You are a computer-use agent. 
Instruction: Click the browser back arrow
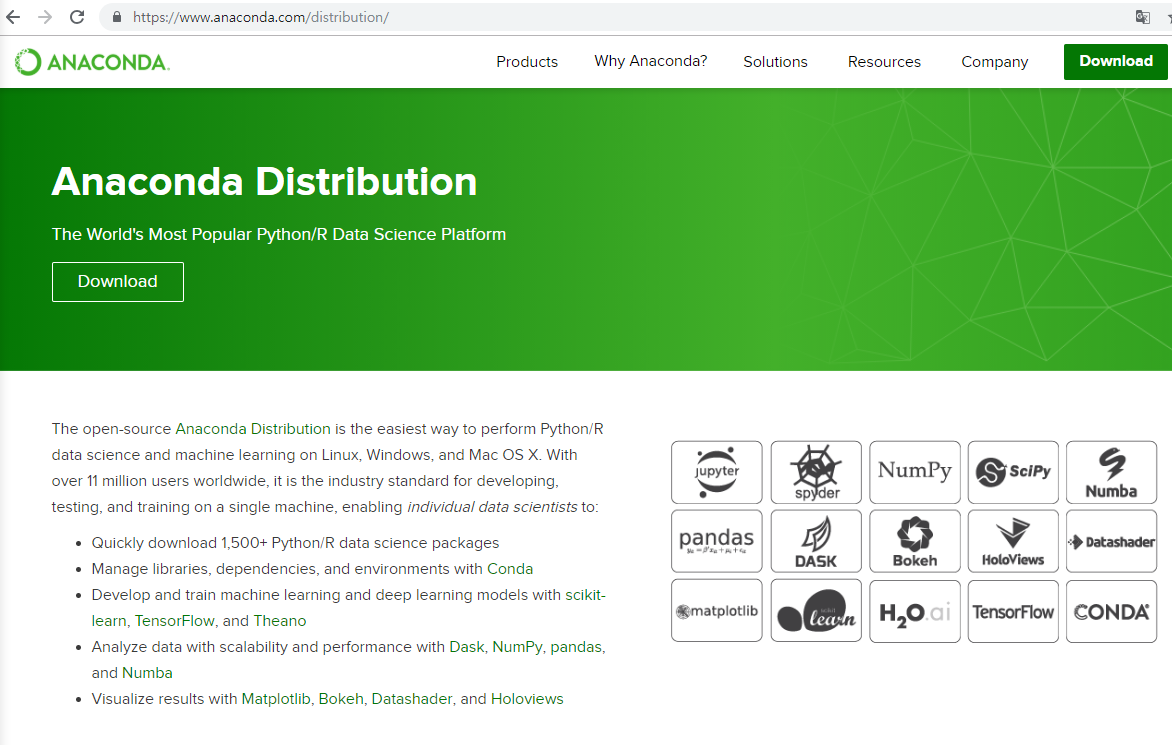tap(13, 17)
